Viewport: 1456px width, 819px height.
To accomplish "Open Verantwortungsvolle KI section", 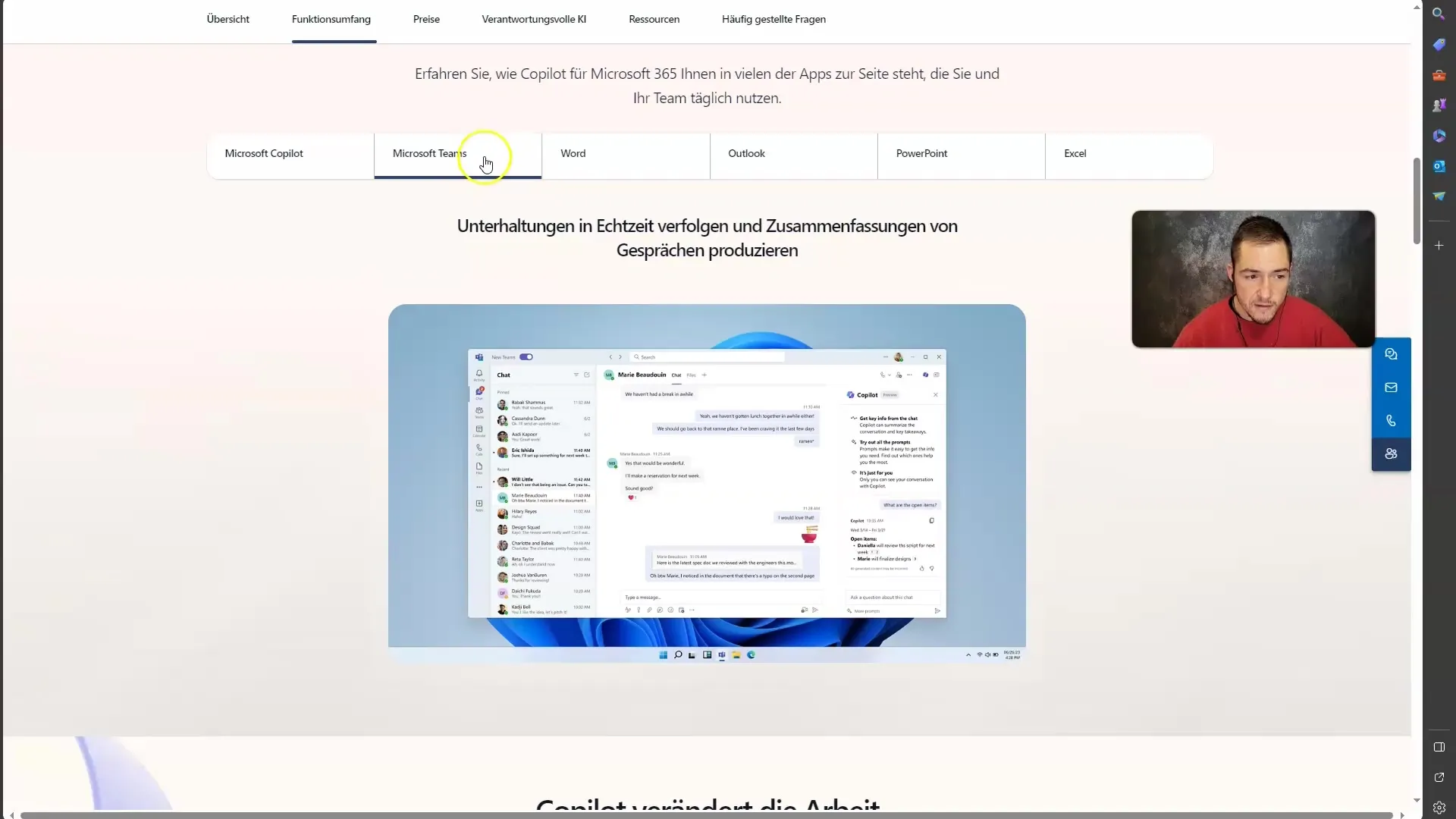I will [x=534, y=19].
